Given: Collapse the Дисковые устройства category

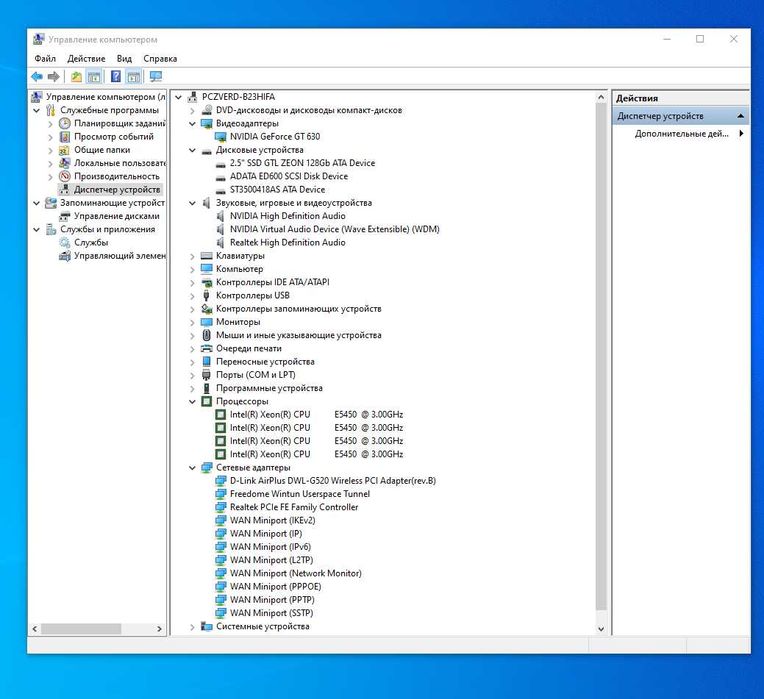Looking at the screenshot, I should (192, 150).
